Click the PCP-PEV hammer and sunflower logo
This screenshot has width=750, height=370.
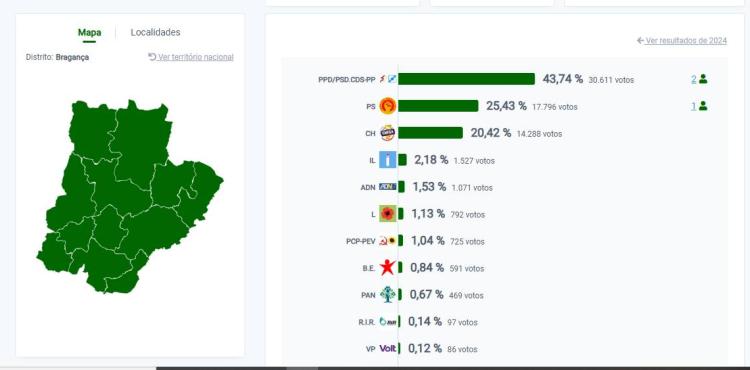pyautogui.click(x=387, y=241)
